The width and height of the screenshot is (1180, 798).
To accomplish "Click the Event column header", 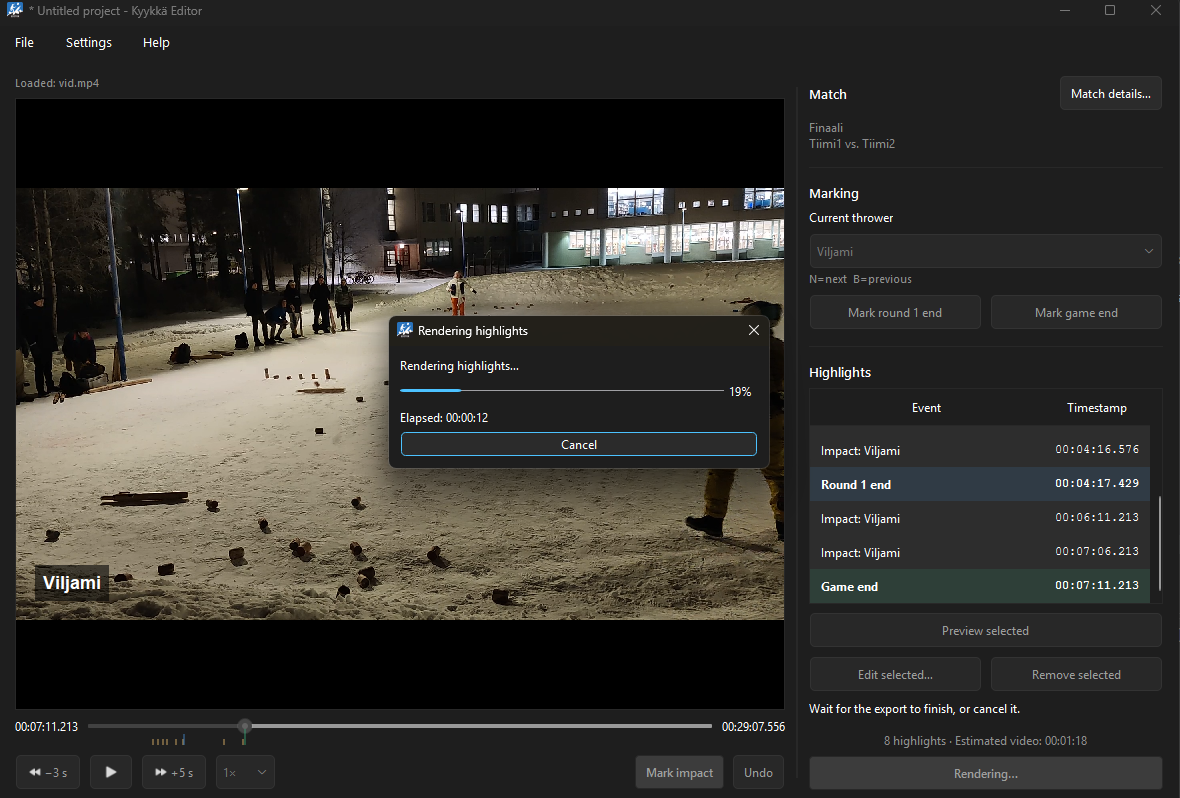I will pyautogui.click(x=926, y=408).
